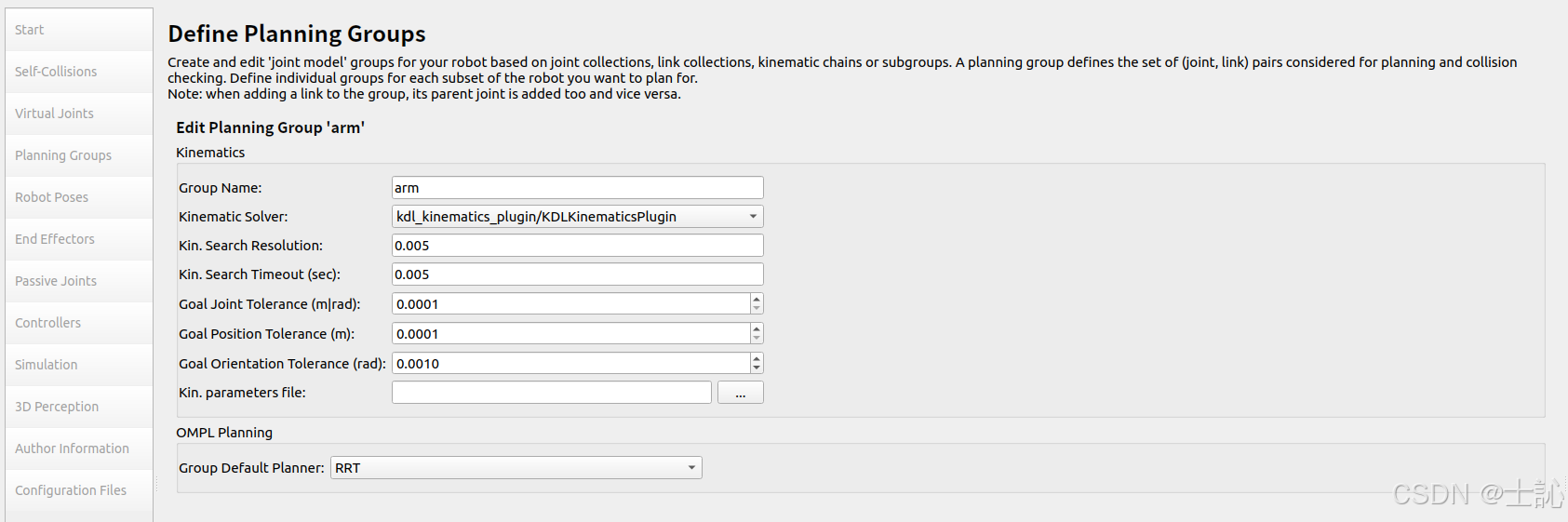Click the Kin. Search Timeout field
Screen dimensions: 1568x522
[x=577, y=274]
